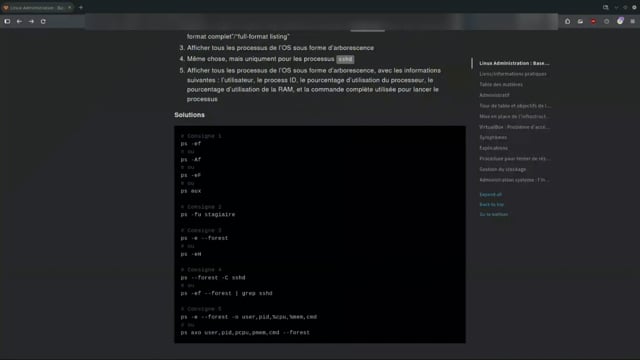Image resolution: width=640 pixels, height=360 pixels.
Task: Jump to Linux Administration : Base heading in outline
Action: [x=514, y=63]
